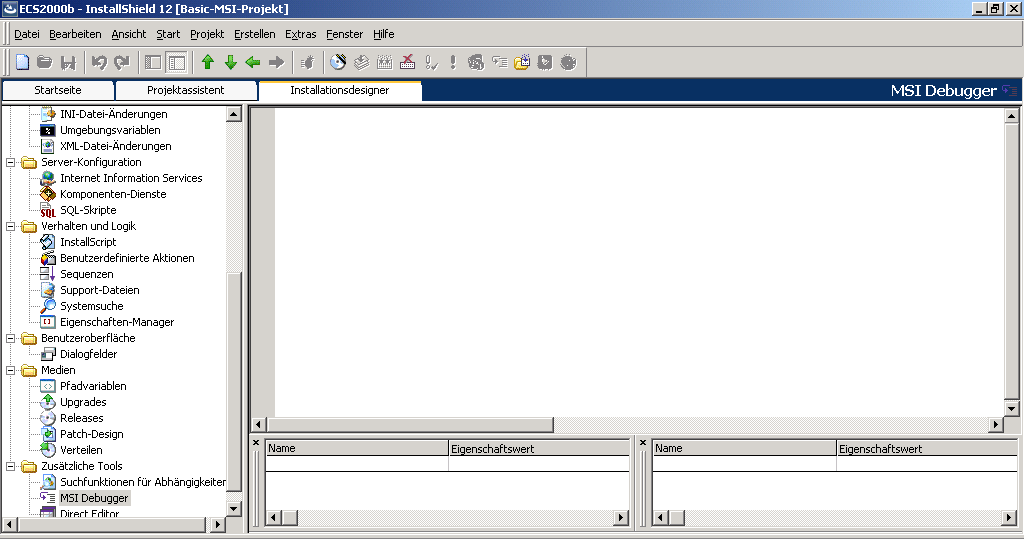Toggle the view list pane toolbar button
The height and width of the screenshot is (539, 1024).
[x=153, y=62]
